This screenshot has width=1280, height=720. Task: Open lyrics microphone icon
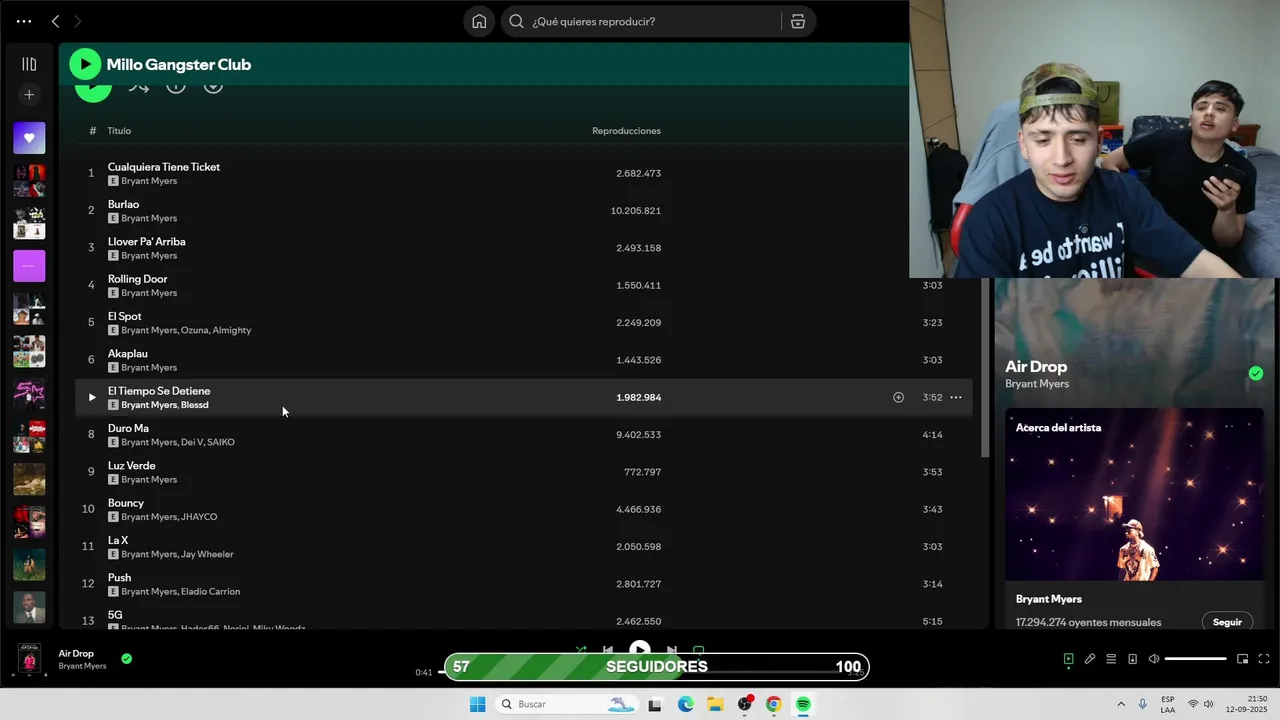(x=1090, y=659)
